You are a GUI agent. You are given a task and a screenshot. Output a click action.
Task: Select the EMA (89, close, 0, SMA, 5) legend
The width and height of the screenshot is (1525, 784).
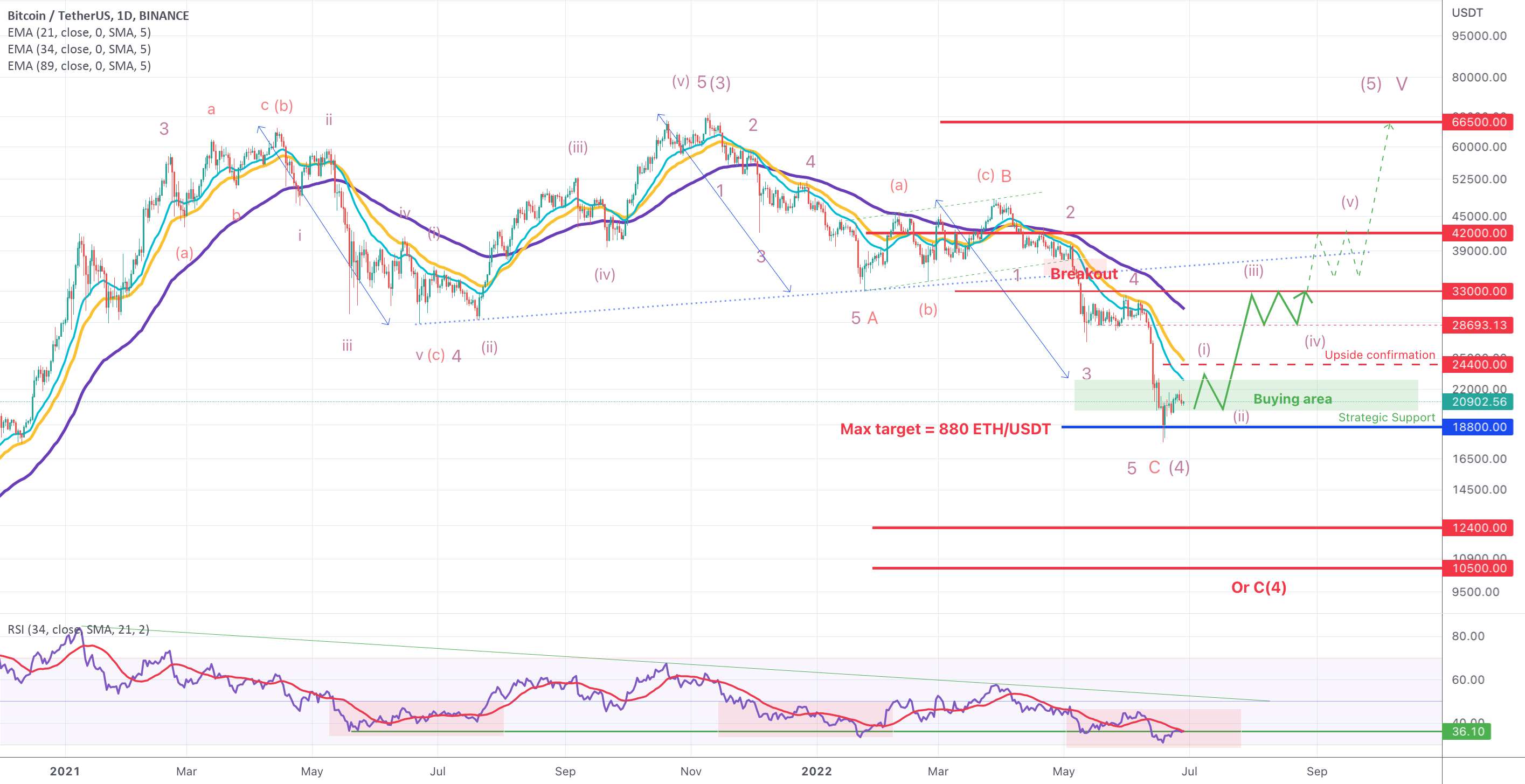click(79, 66)
